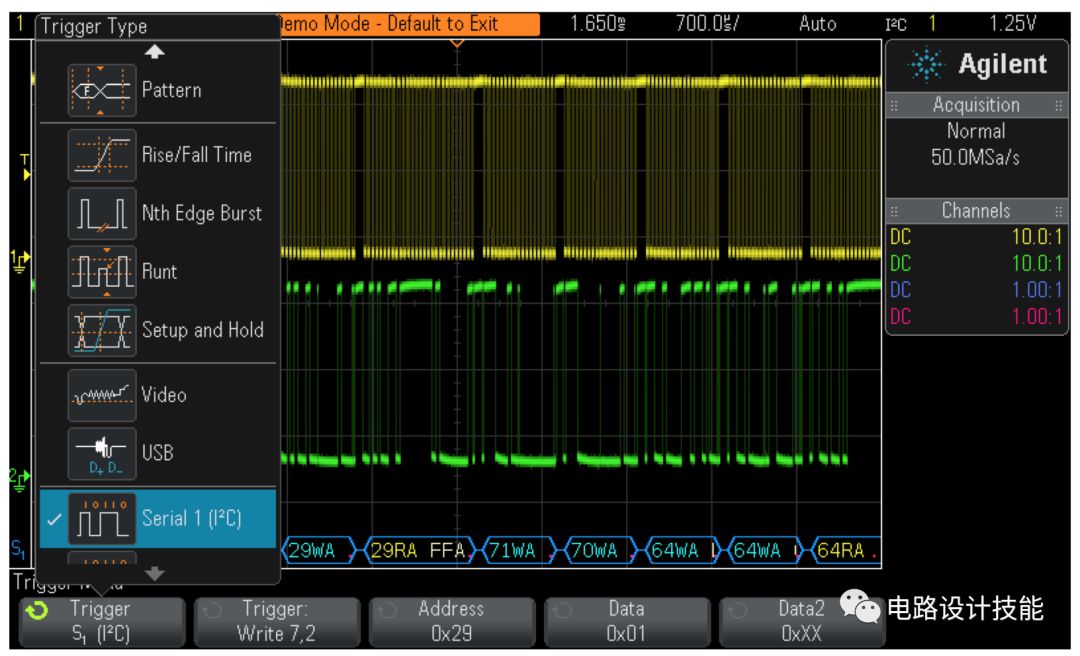This screenshot has width=1080, height=656.
Task: Choose the Video trigger icon
Action: (102, 395)
